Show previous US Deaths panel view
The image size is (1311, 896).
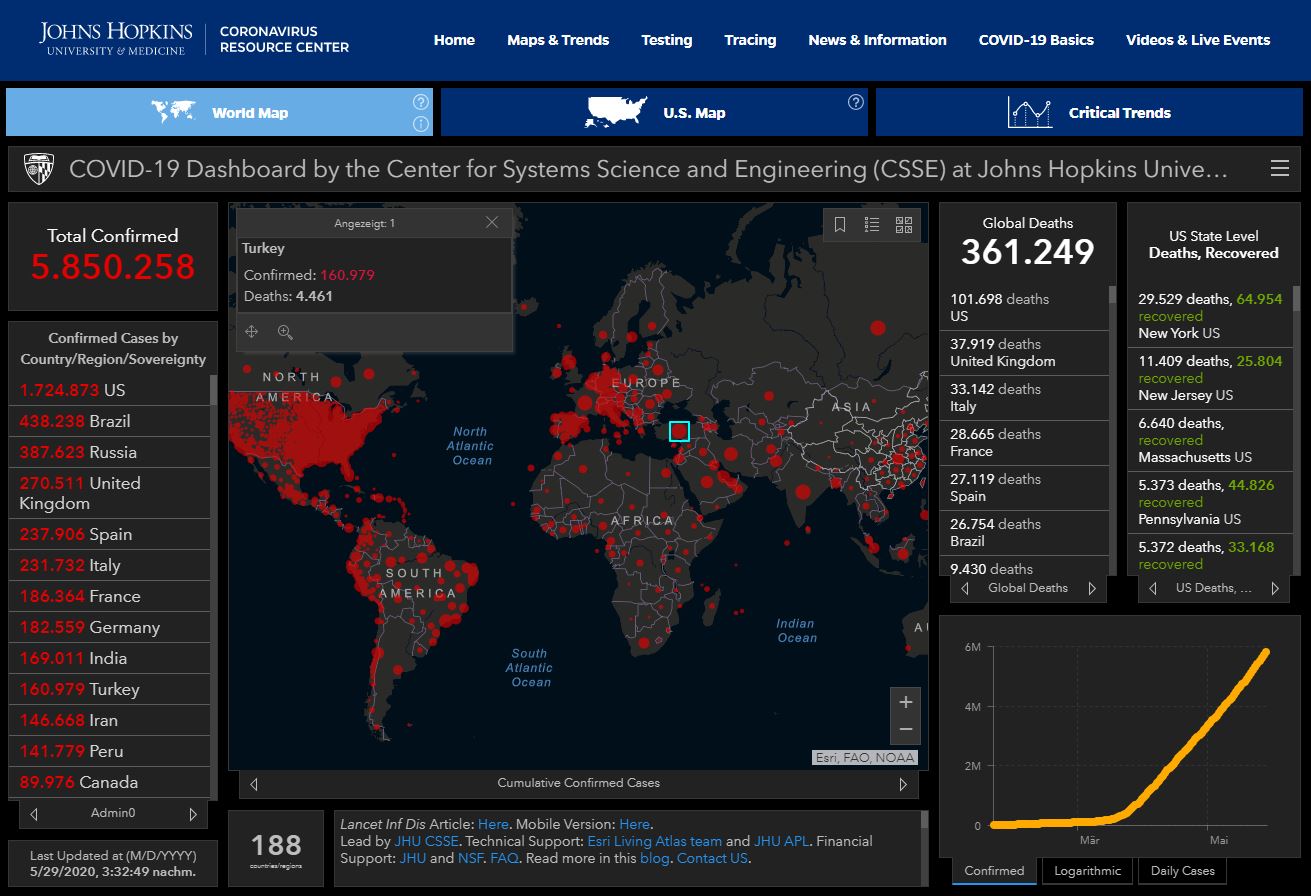[1152, 588]
